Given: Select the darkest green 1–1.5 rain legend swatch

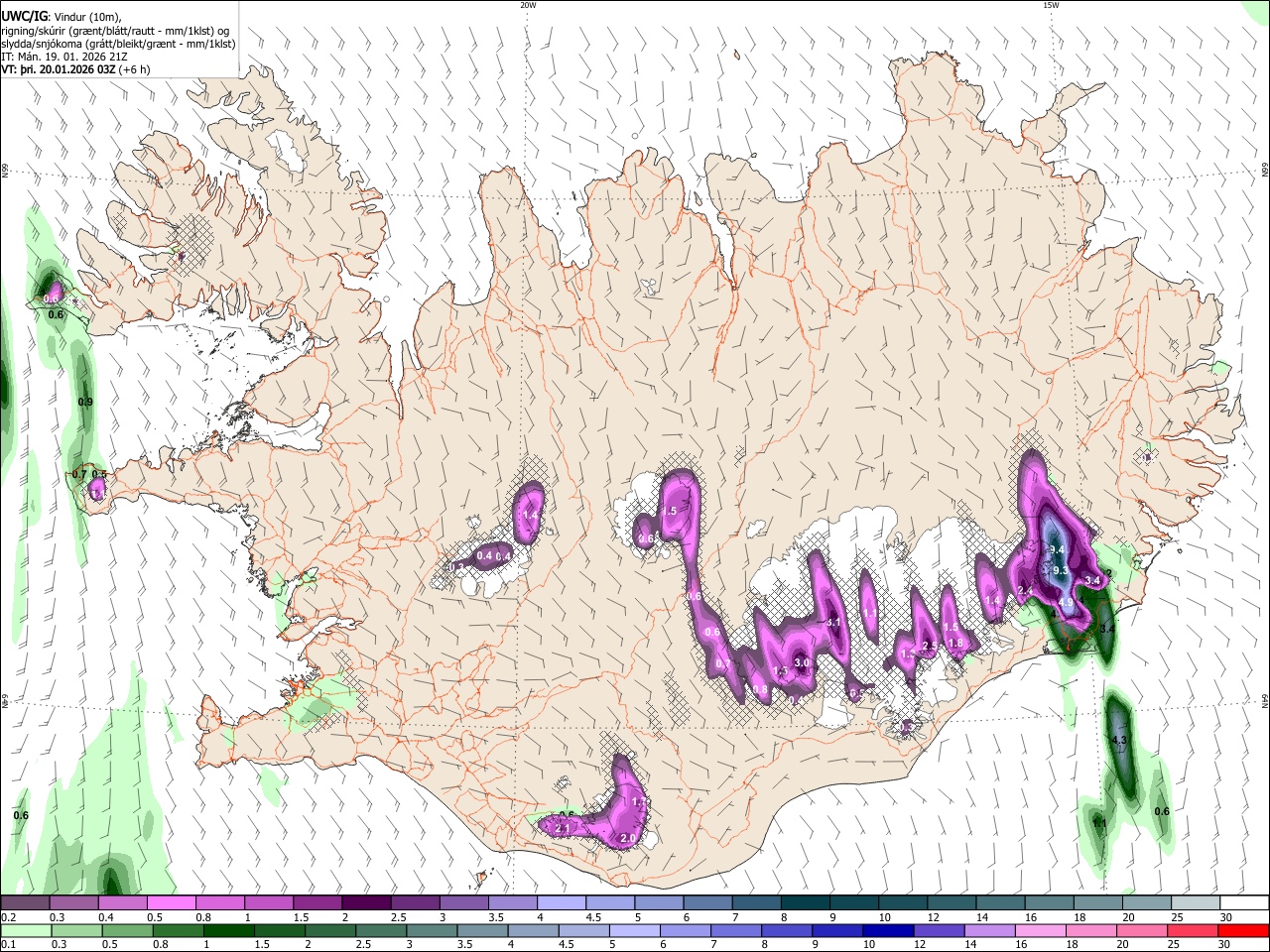Looking at the screenshot, I should [x=228, y=930].
